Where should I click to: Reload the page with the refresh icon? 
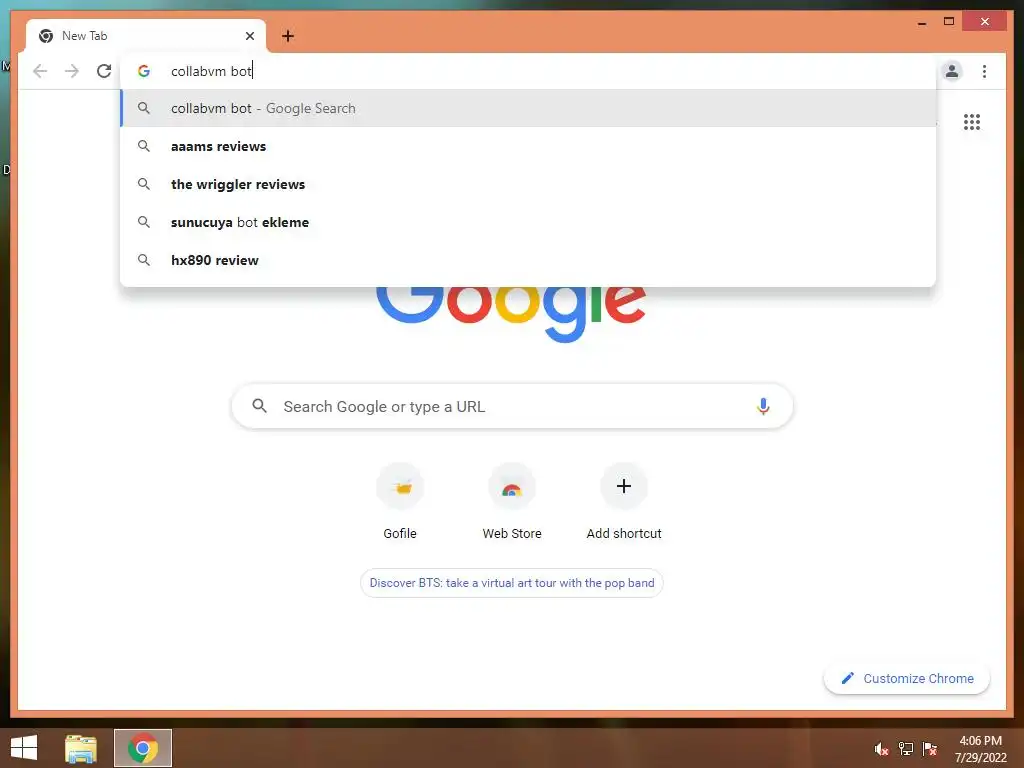[x=104, y=71]
